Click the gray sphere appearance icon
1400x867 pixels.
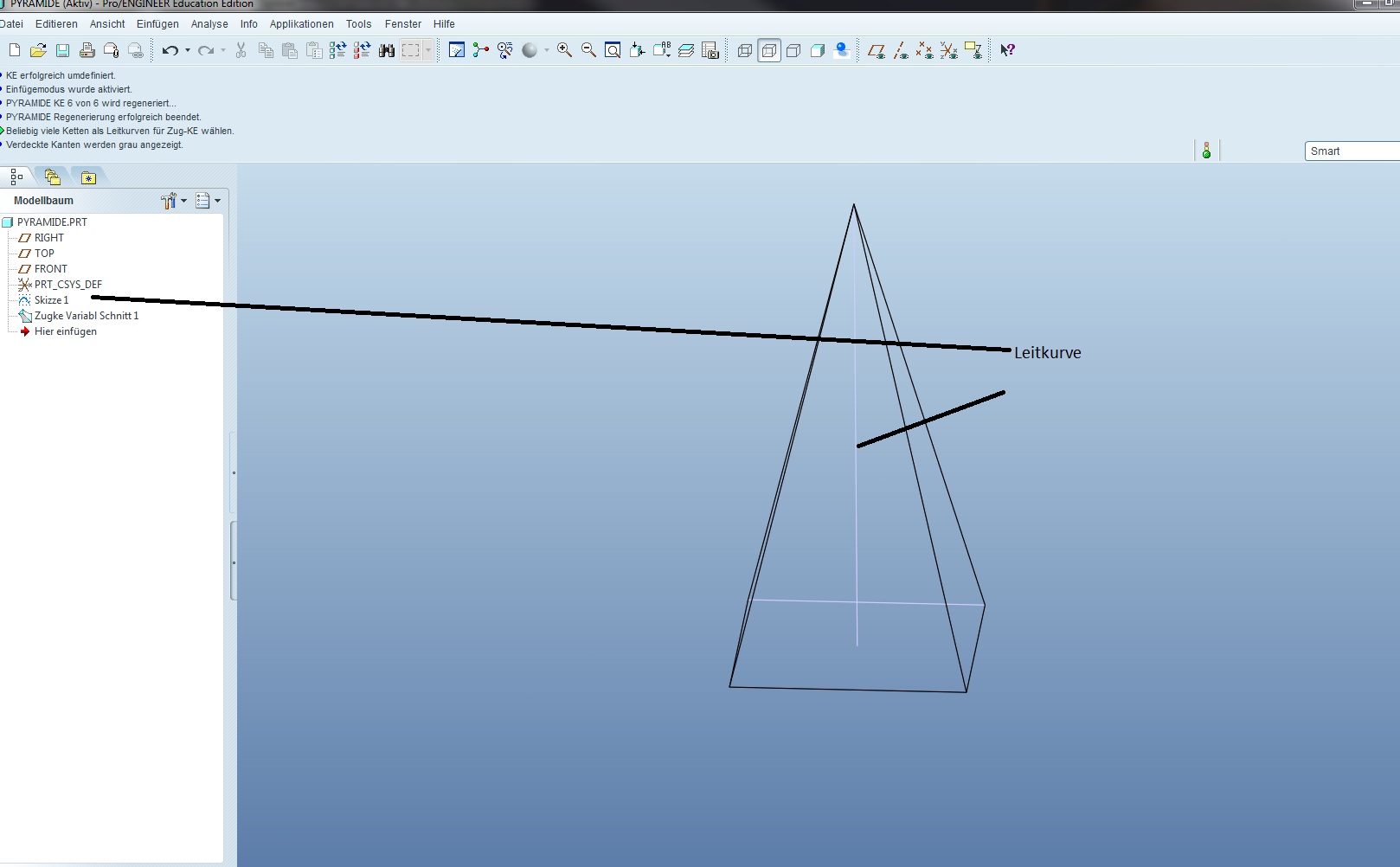[530, 50]
